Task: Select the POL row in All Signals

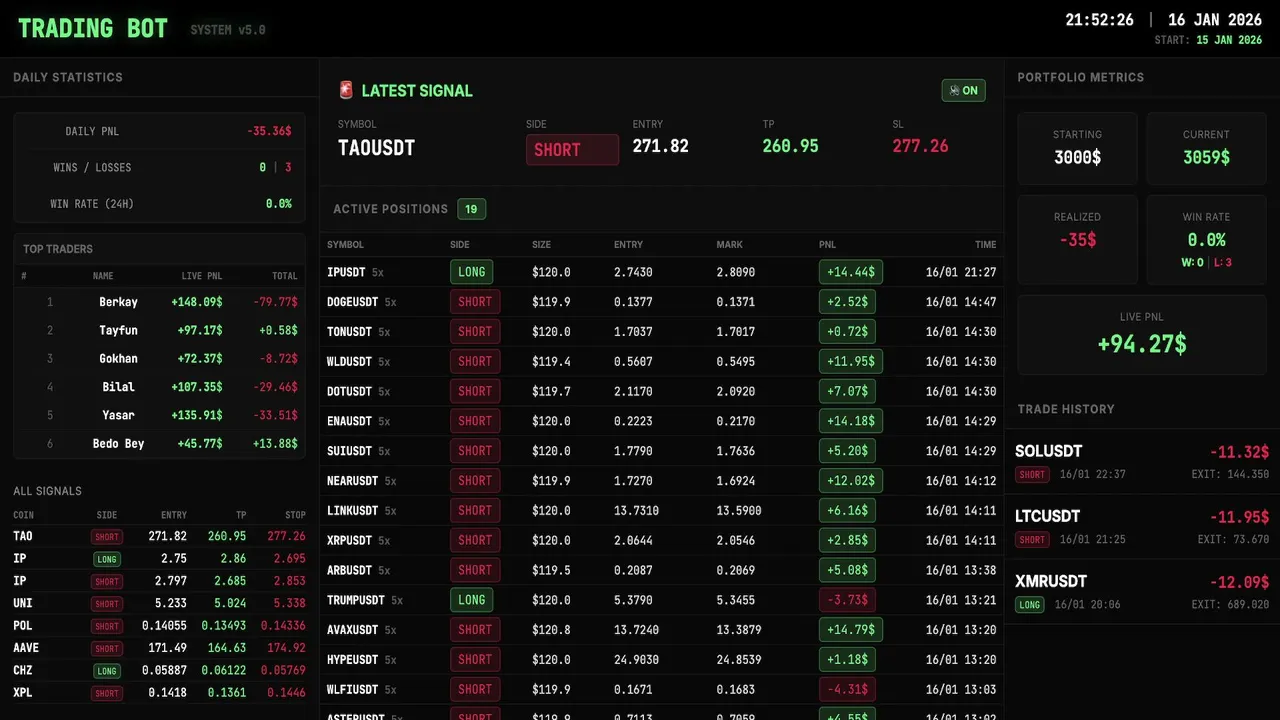Action: (159, 626)
